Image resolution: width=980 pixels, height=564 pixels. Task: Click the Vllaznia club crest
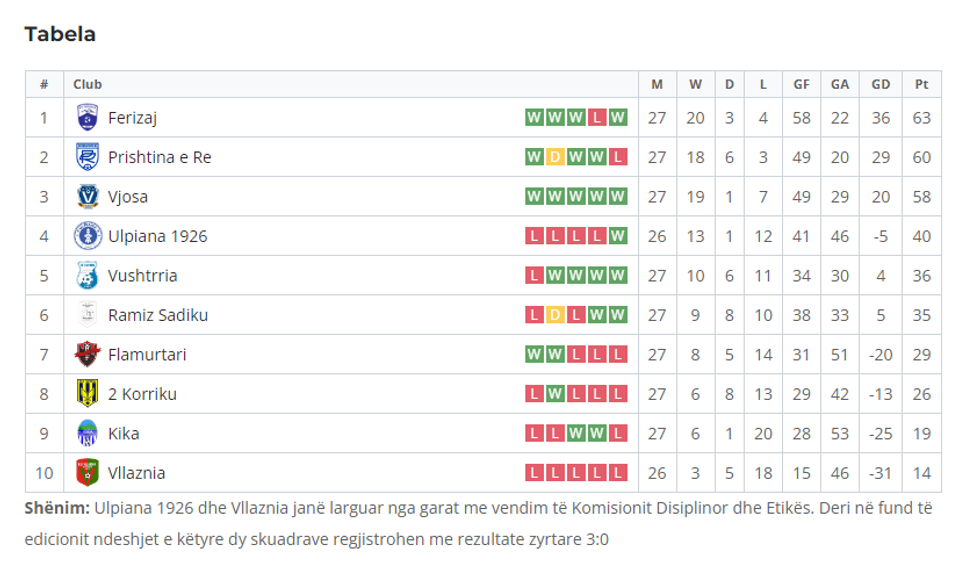click(x=87, y=473)
